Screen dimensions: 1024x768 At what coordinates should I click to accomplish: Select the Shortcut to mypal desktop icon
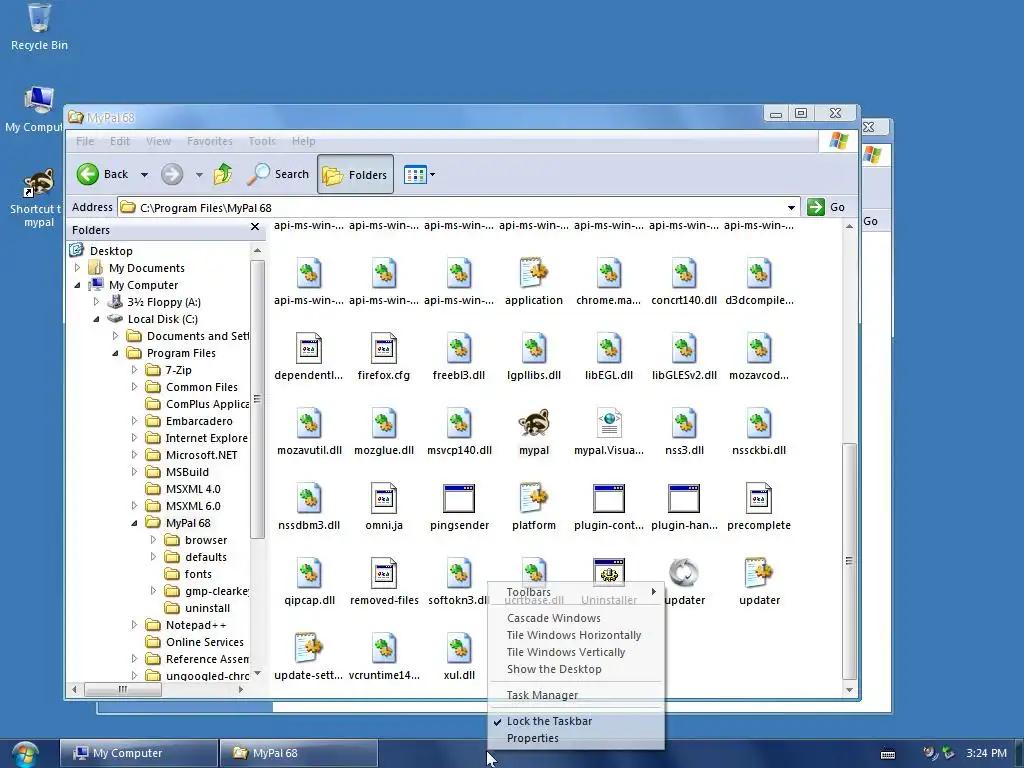point(38,199)
